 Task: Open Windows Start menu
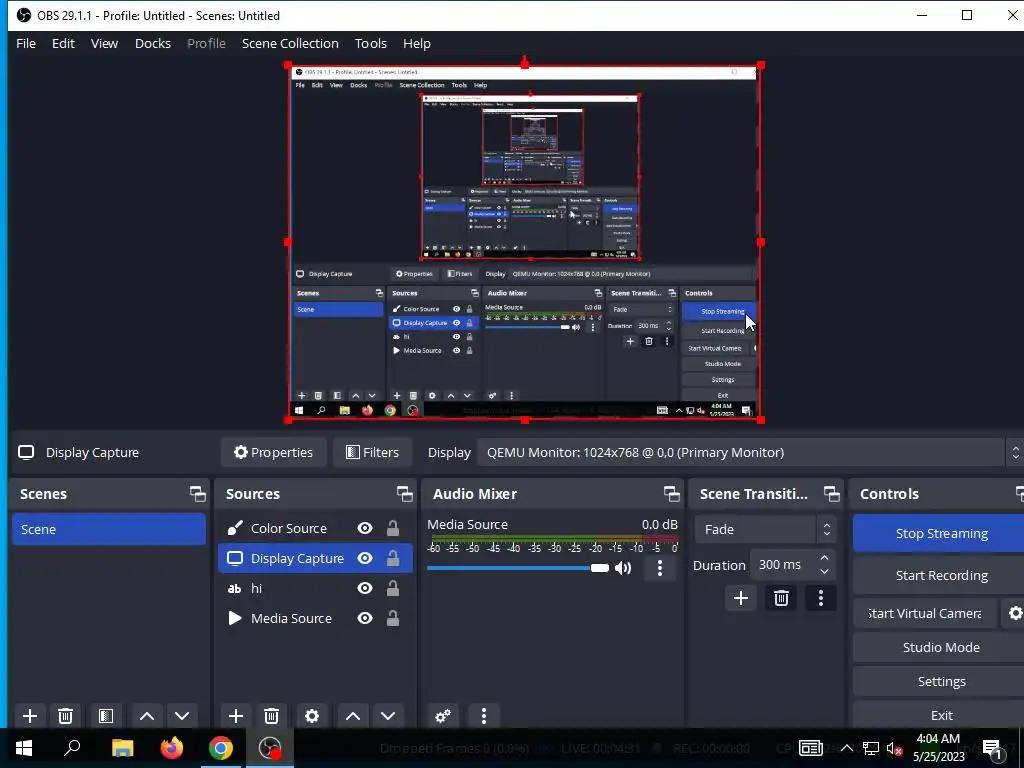pos(24,748)
